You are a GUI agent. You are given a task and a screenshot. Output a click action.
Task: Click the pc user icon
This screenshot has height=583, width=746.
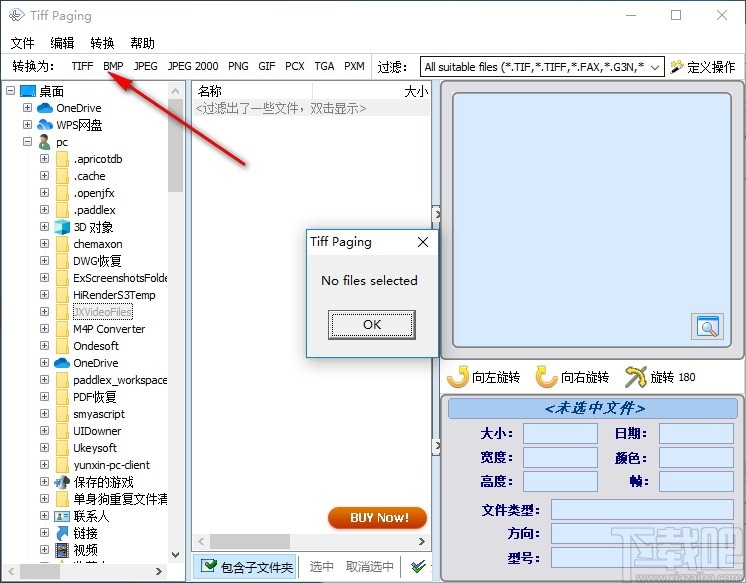(x=45, y=142)
